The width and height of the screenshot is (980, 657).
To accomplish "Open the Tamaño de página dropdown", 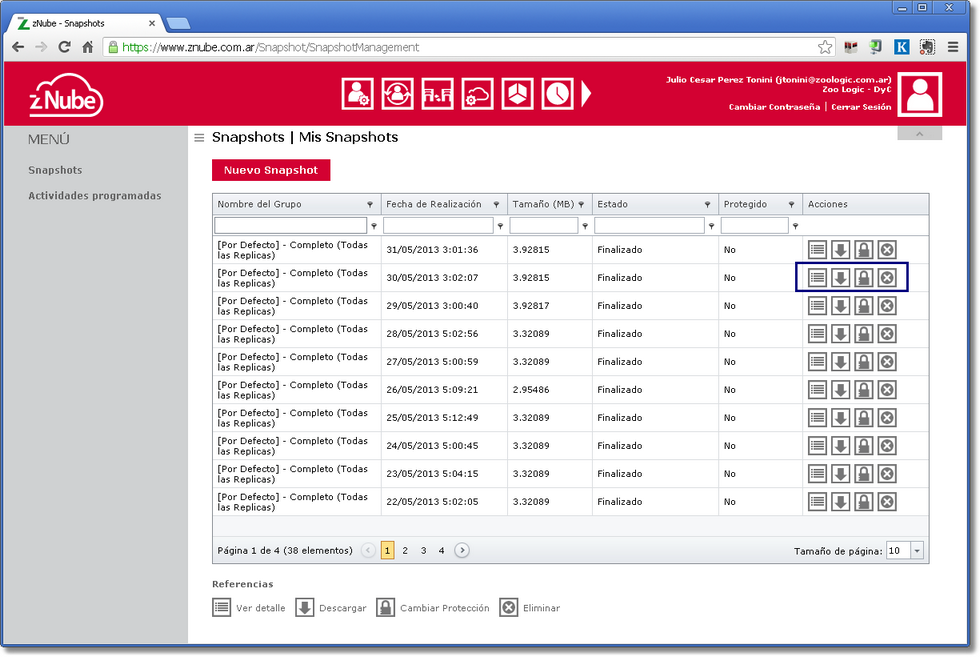I will pos(917,551).
